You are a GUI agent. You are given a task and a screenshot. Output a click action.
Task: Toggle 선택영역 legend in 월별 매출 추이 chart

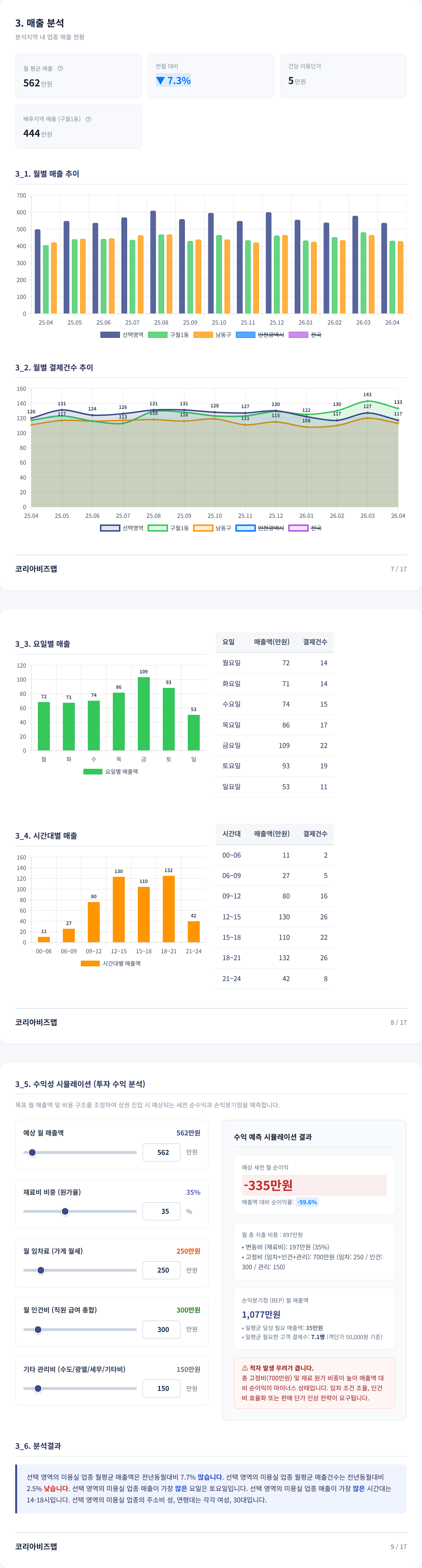(x=122, y=335)
